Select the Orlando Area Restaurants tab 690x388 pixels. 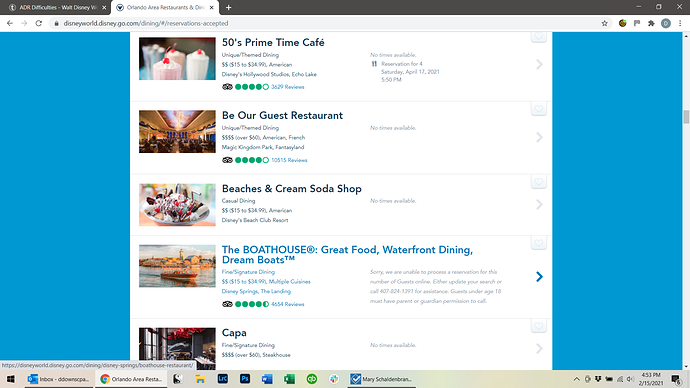coord(165,7)
